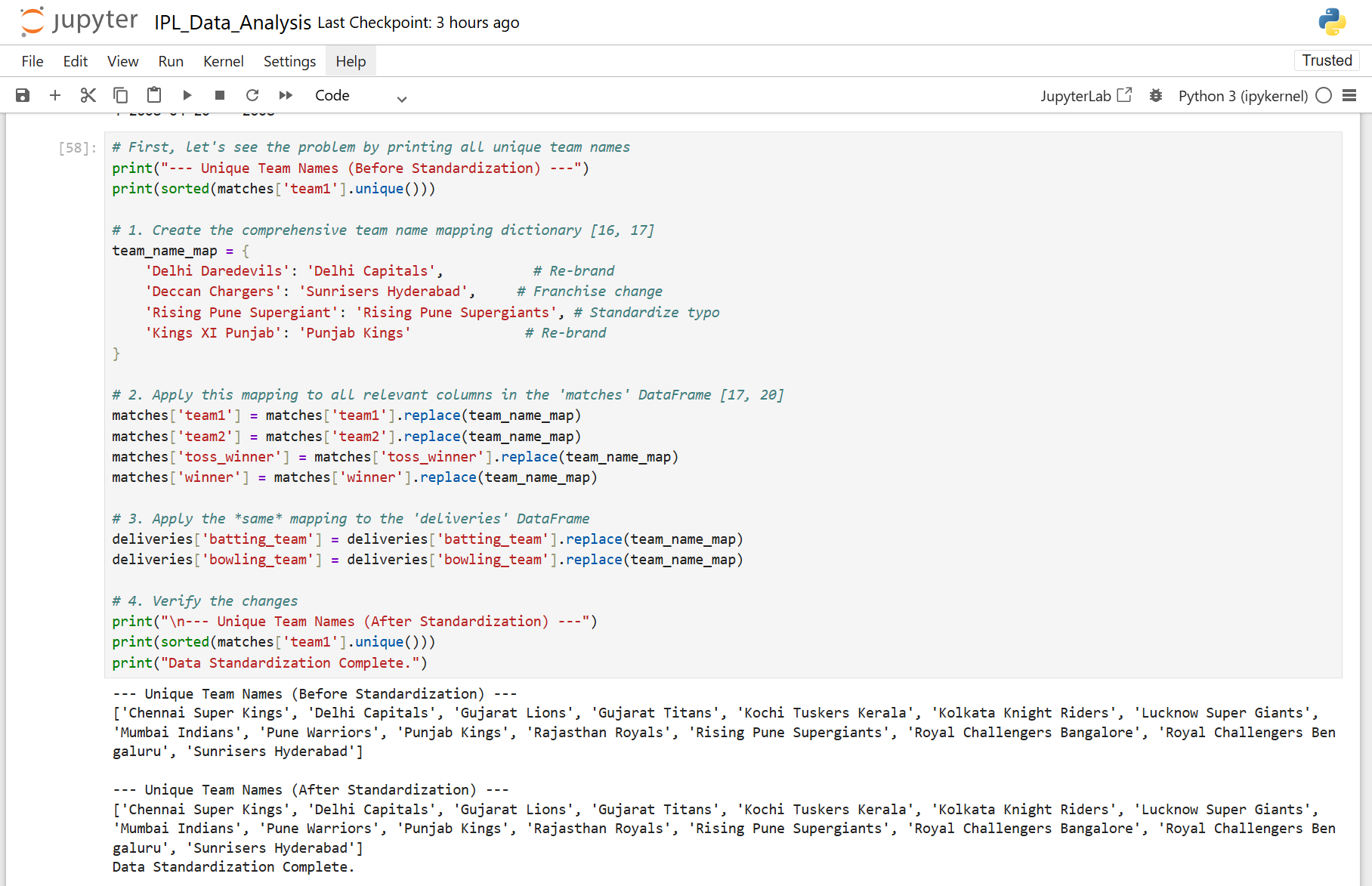Restart the kernel using the refresh icon
Image resolution: width=1372 pixels, height=886 pixels.
(252, 95)
